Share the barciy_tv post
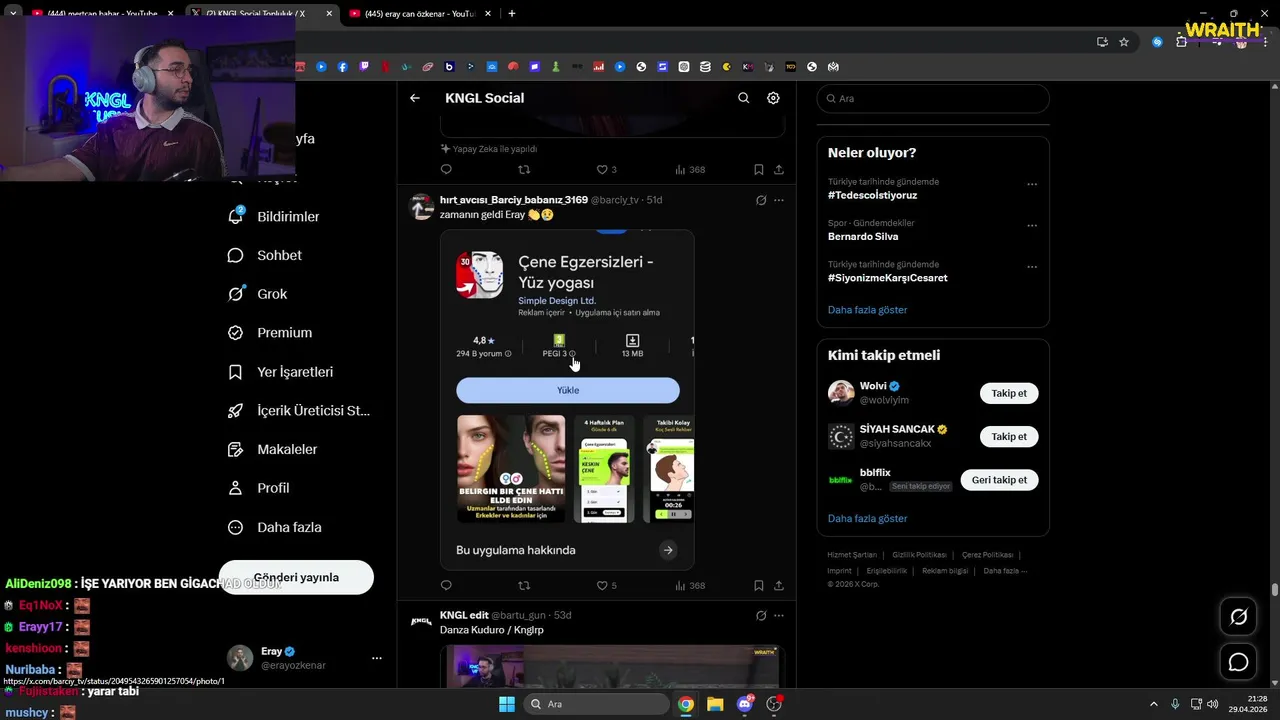This screenshot has height=720, width=1280. click(779, 585)
